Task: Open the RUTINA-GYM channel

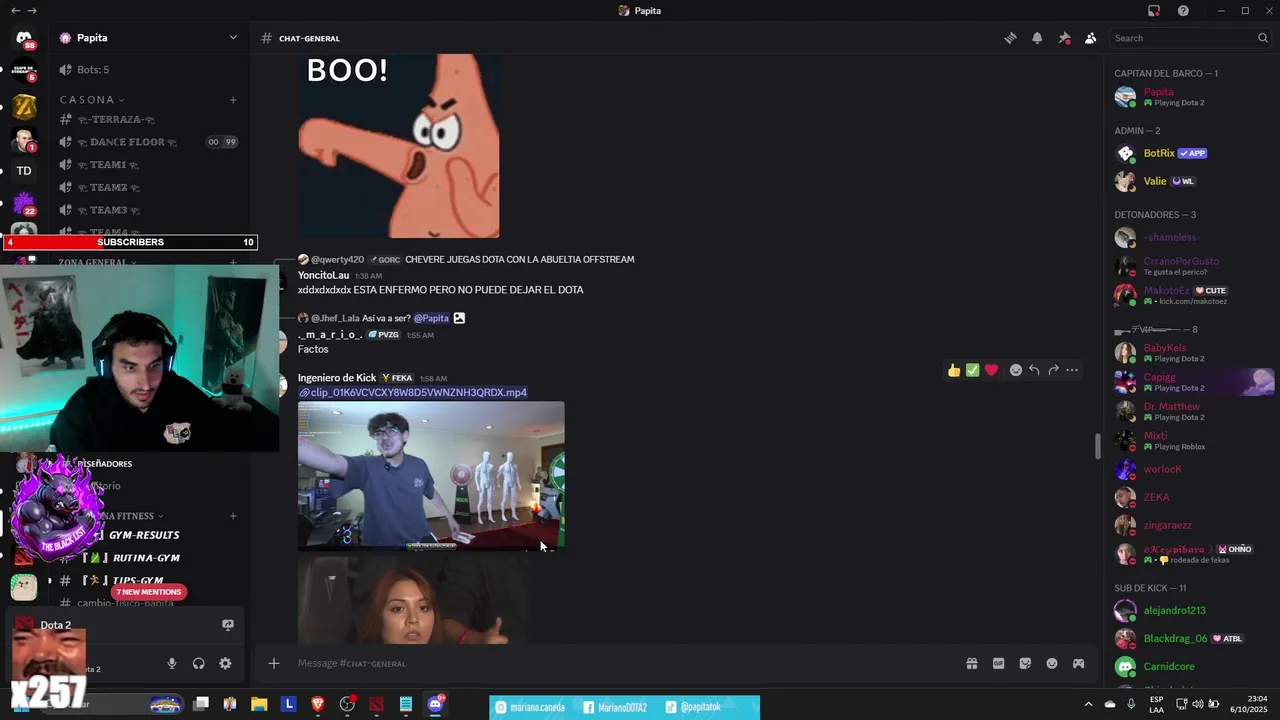Action: [x=147, y=558]
